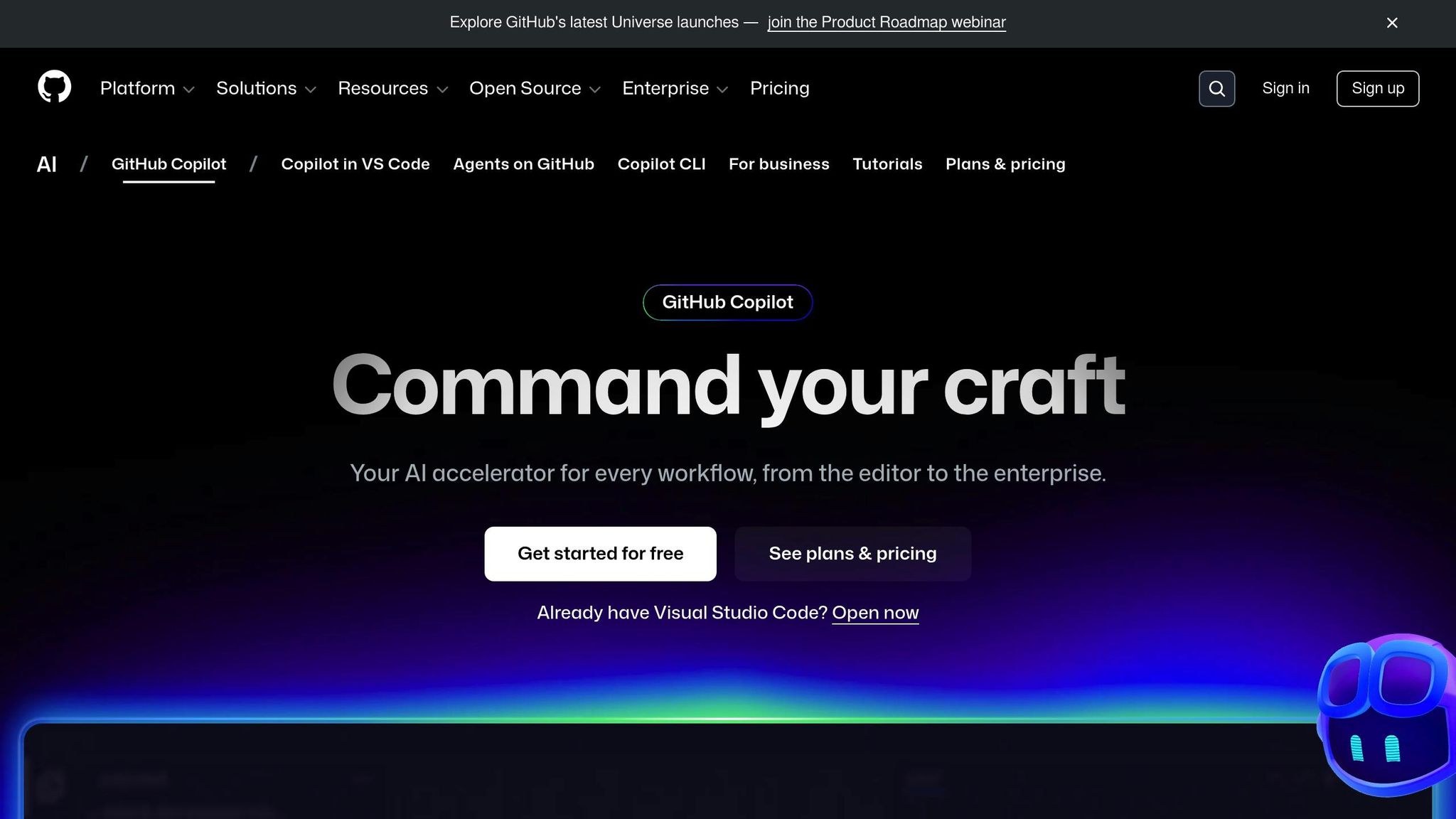
Task: Follow the Open now link for VS Code
Action: click(875, 612)
